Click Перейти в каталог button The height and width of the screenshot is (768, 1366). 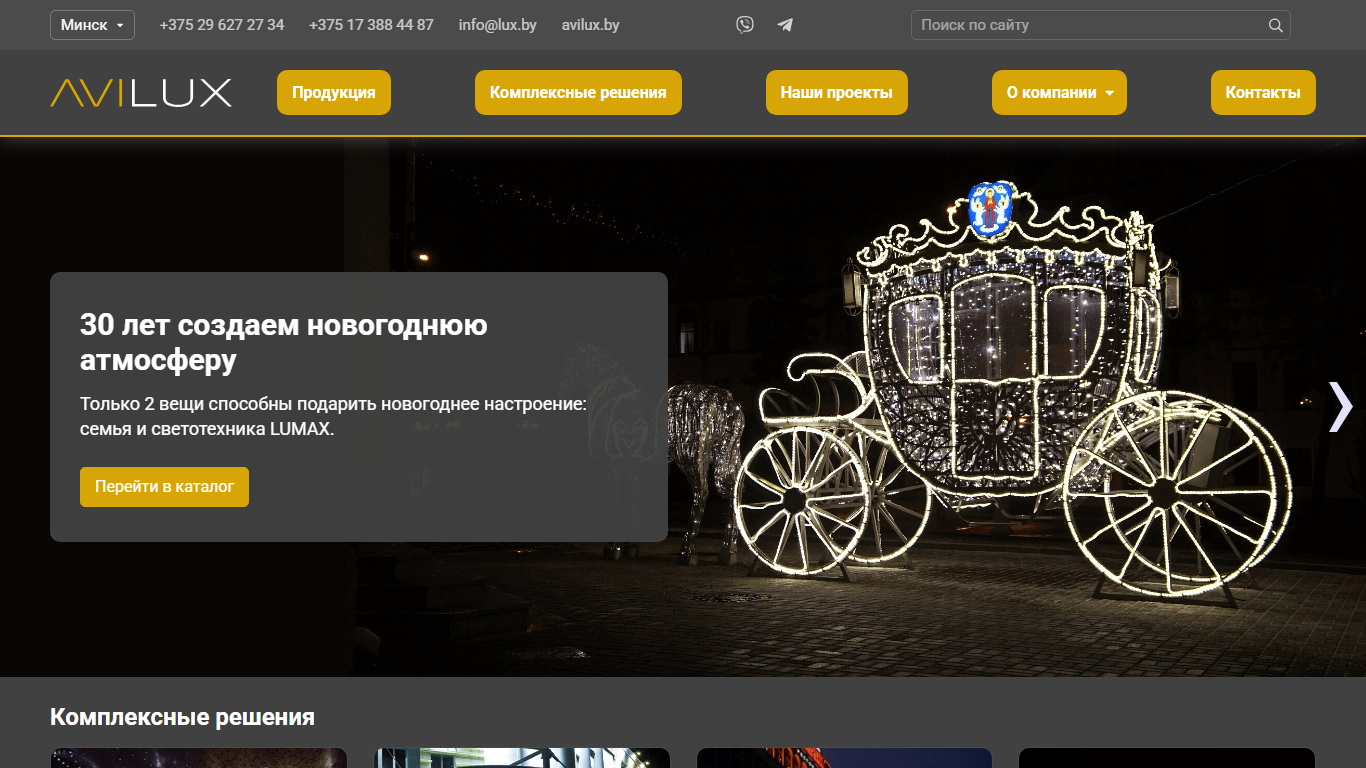coord(164,487)
